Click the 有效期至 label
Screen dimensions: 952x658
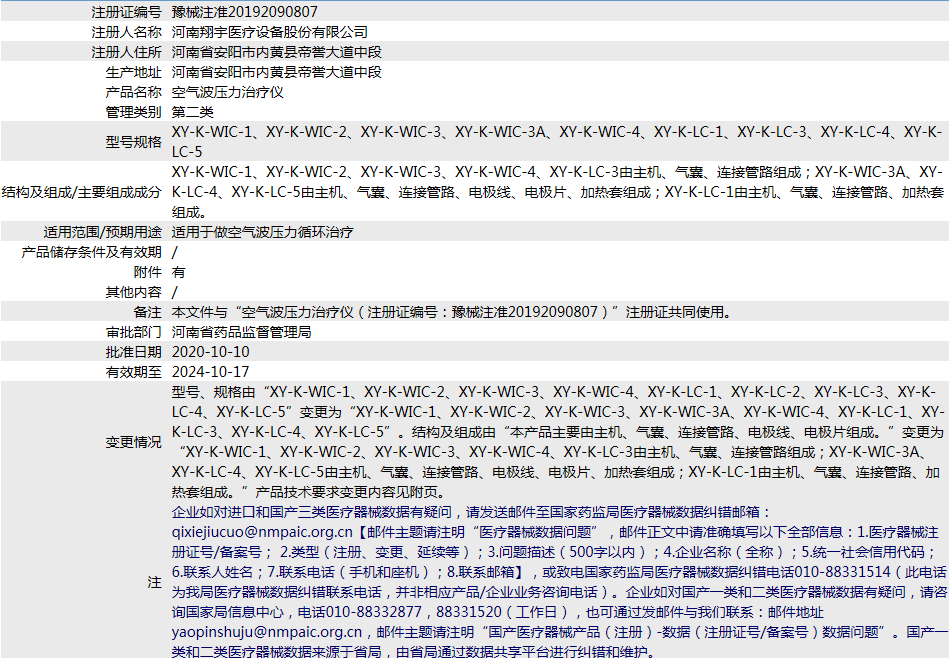pyautogui.click(x=134, y=373)
